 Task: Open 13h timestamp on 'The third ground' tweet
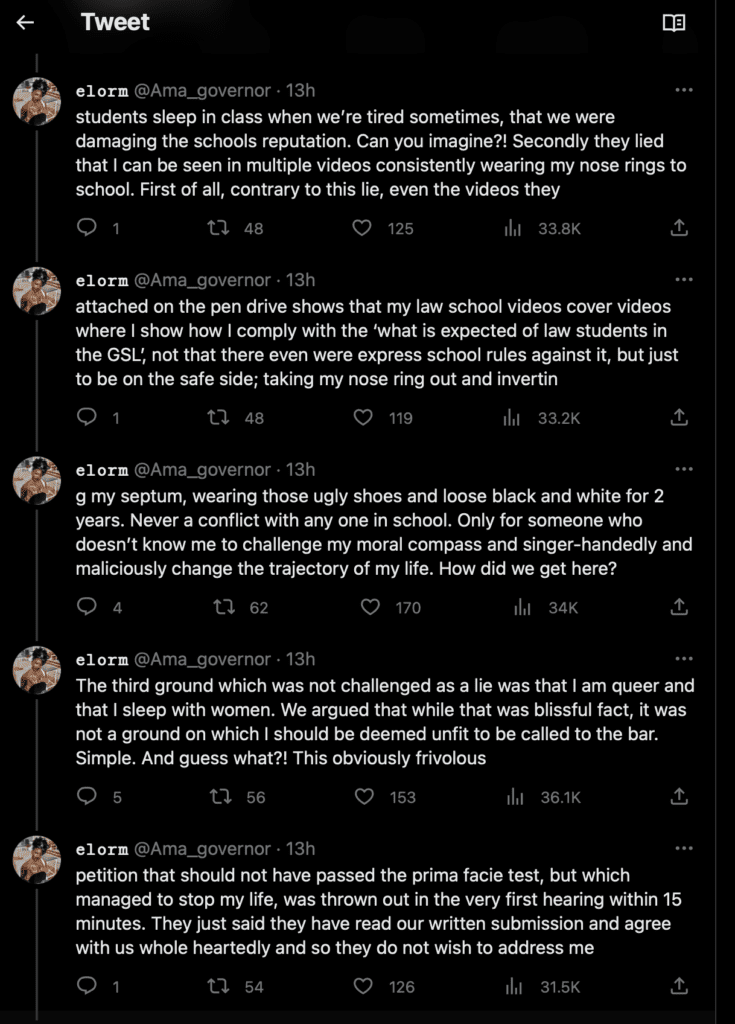(x=300, y=660)
